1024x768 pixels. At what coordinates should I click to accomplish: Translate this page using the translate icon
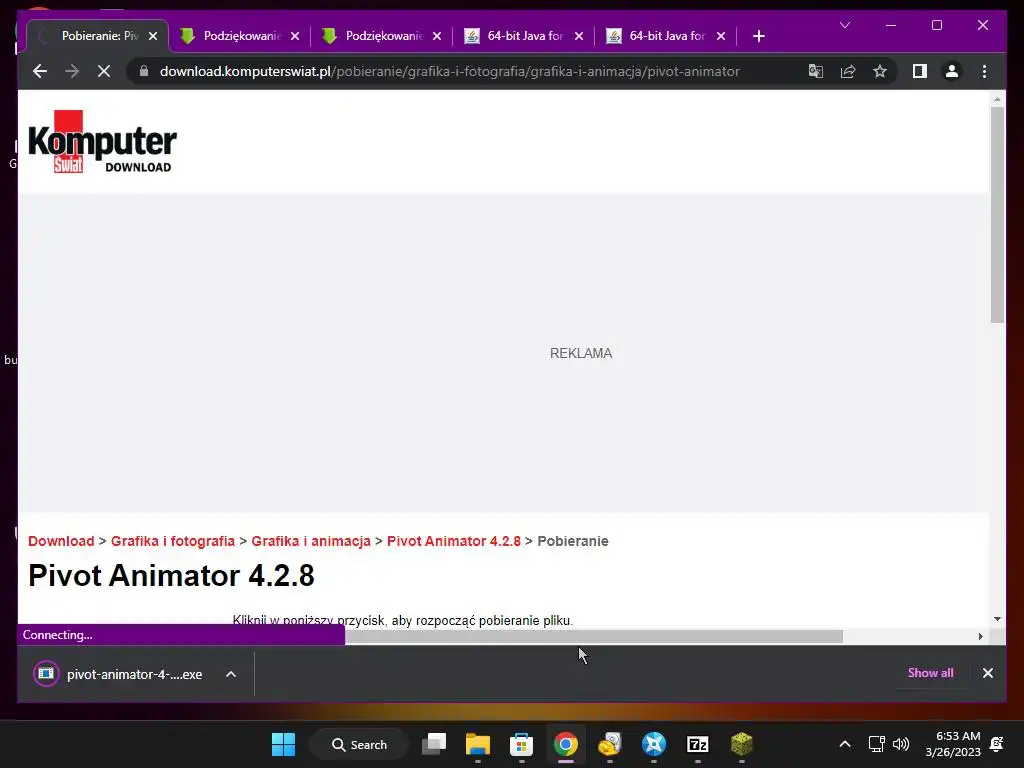[816, 71]
